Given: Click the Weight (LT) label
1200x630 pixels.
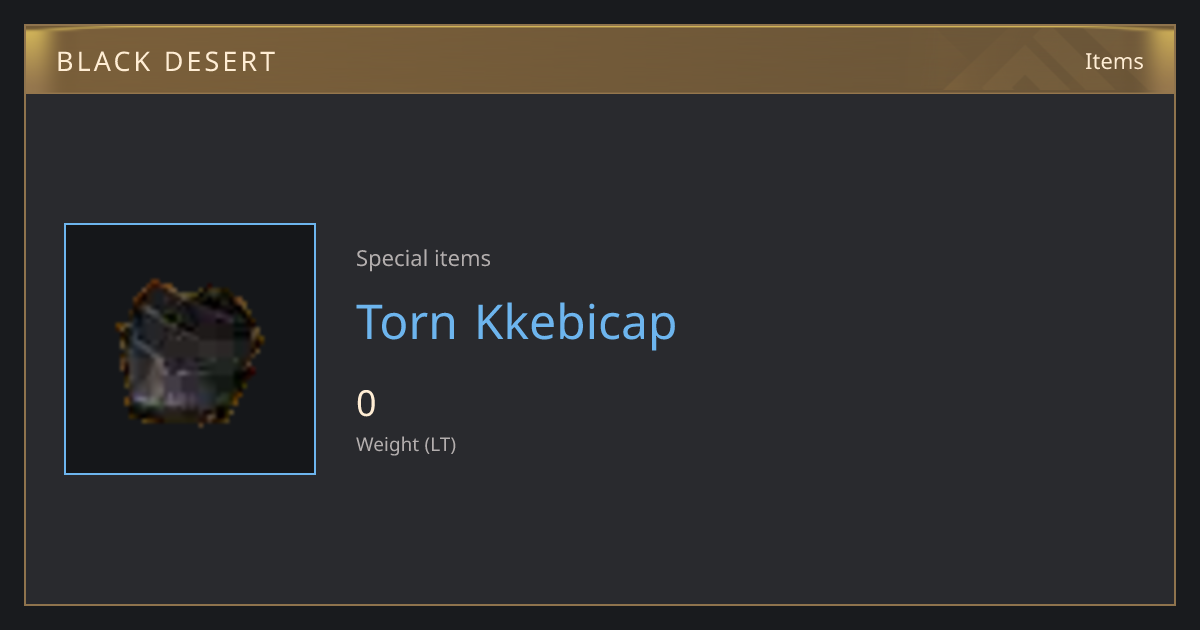Looking at the screenshot, I should 406,444.
